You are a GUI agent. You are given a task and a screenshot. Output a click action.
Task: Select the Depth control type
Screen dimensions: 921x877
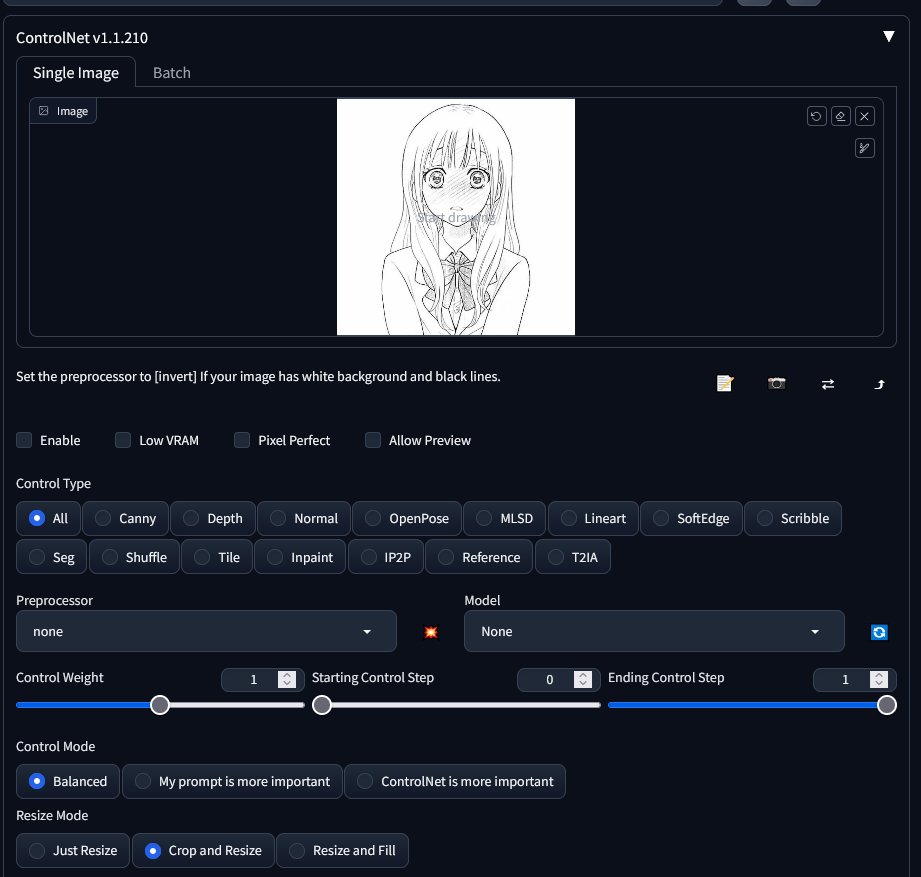coord(213,519)
